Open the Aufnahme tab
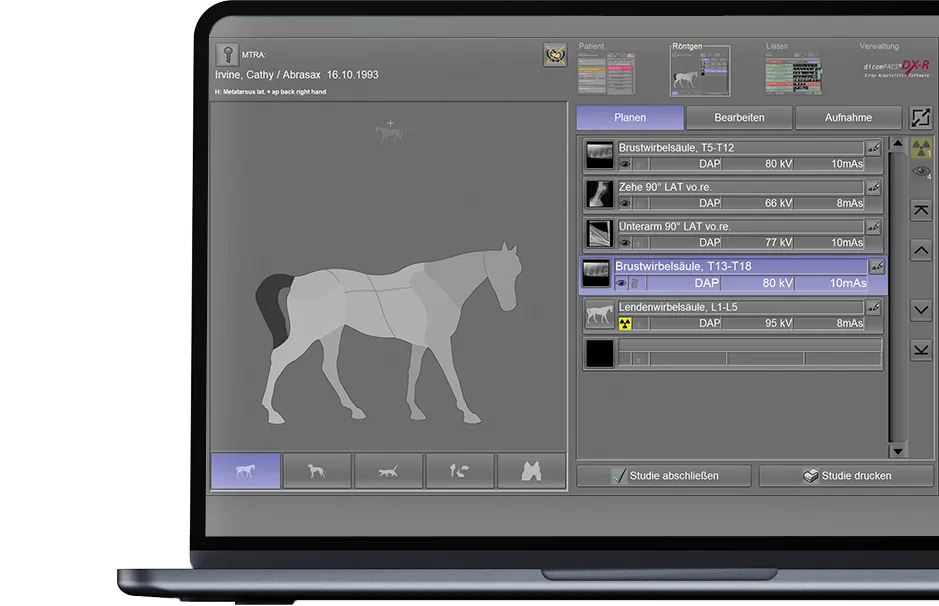 click(x=848, y=118)
